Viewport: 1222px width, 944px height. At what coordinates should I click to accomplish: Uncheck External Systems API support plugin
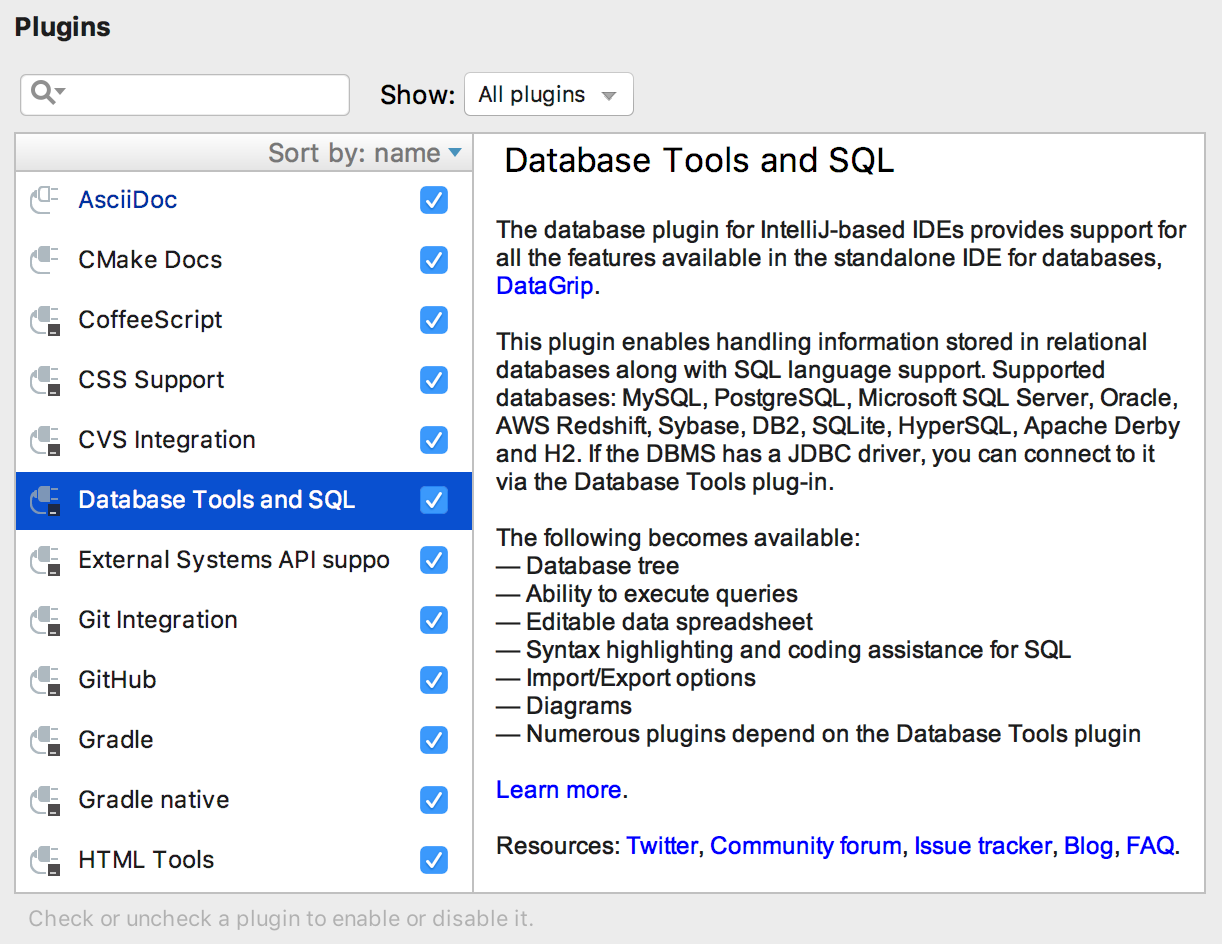pos(434,560)
